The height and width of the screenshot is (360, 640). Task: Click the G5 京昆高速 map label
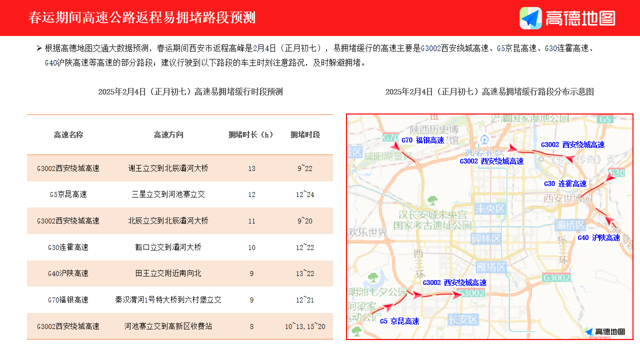click(x=399, y=321)
